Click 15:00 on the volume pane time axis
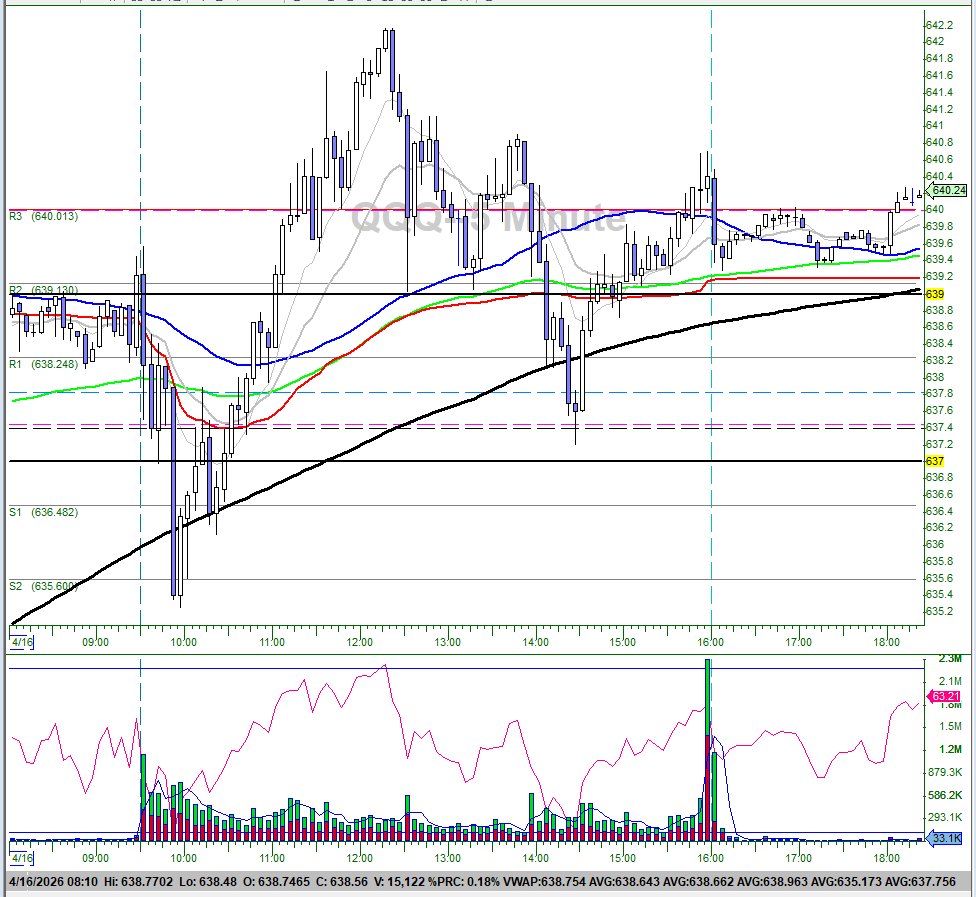 pos(623,858)
